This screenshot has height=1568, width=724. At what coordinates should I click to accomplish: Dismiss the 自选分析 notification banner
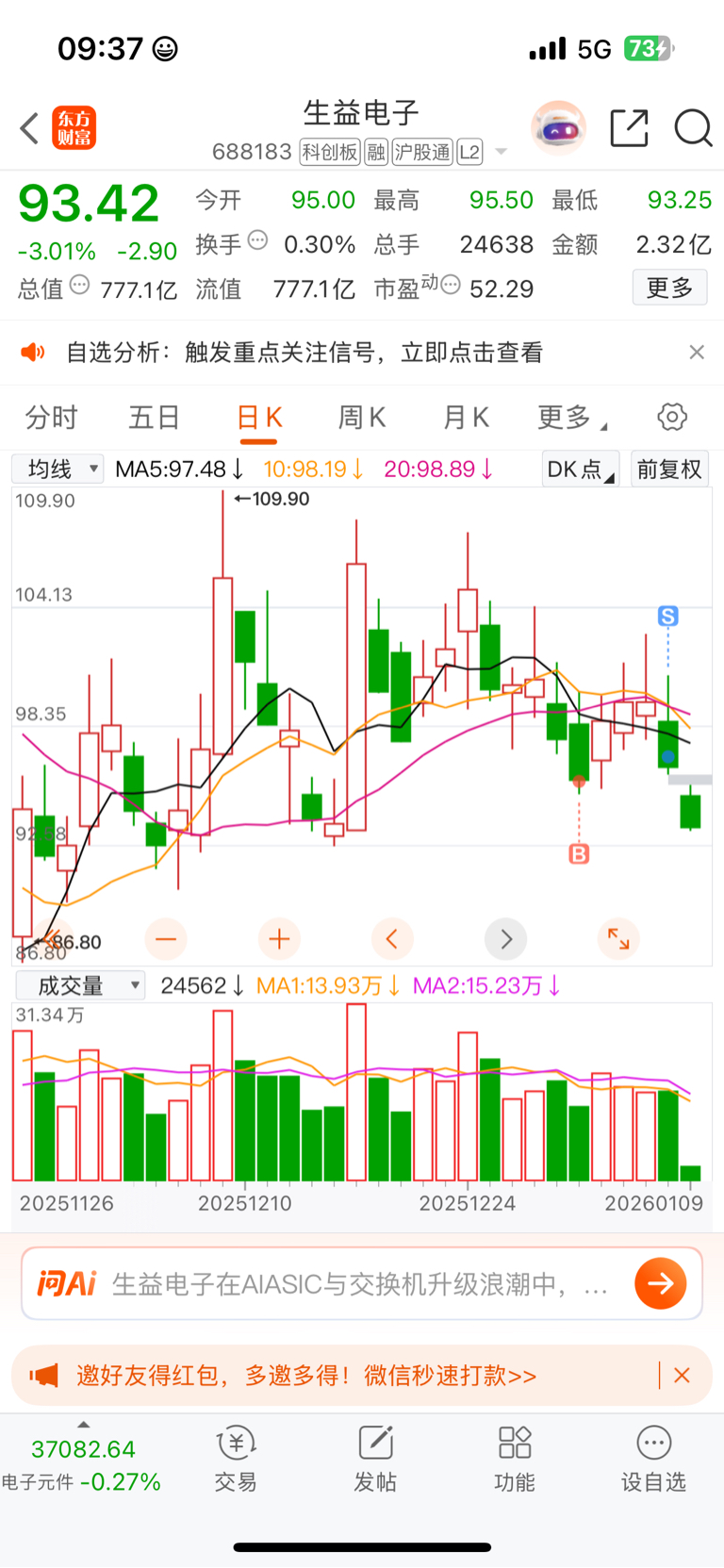(x=697, y=352)
